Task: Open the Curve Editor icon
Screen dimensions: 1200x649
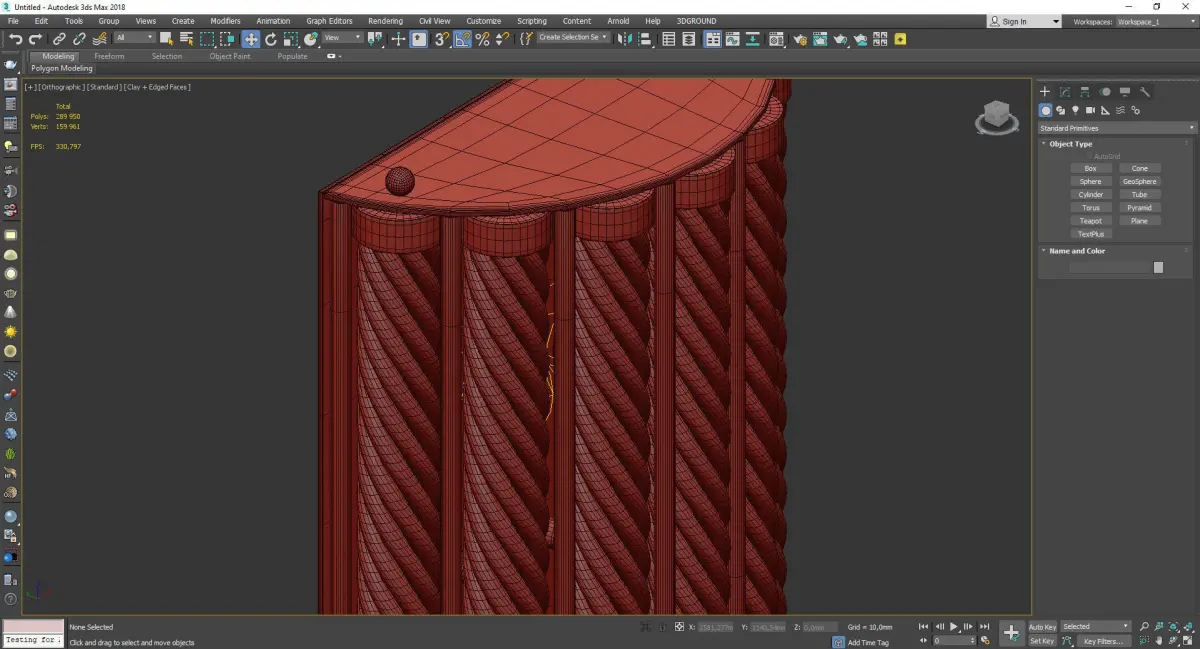Action: (x=733, y=39)
